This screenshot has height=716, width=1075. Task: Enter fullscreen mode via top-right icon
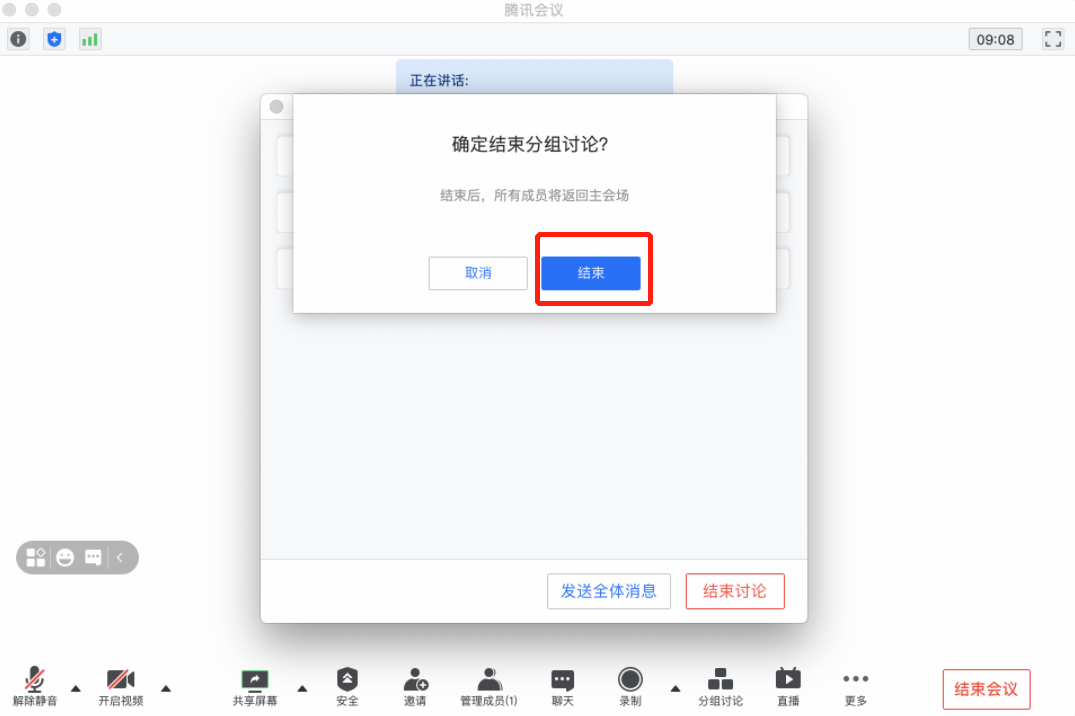click(x=1053, y=39)
